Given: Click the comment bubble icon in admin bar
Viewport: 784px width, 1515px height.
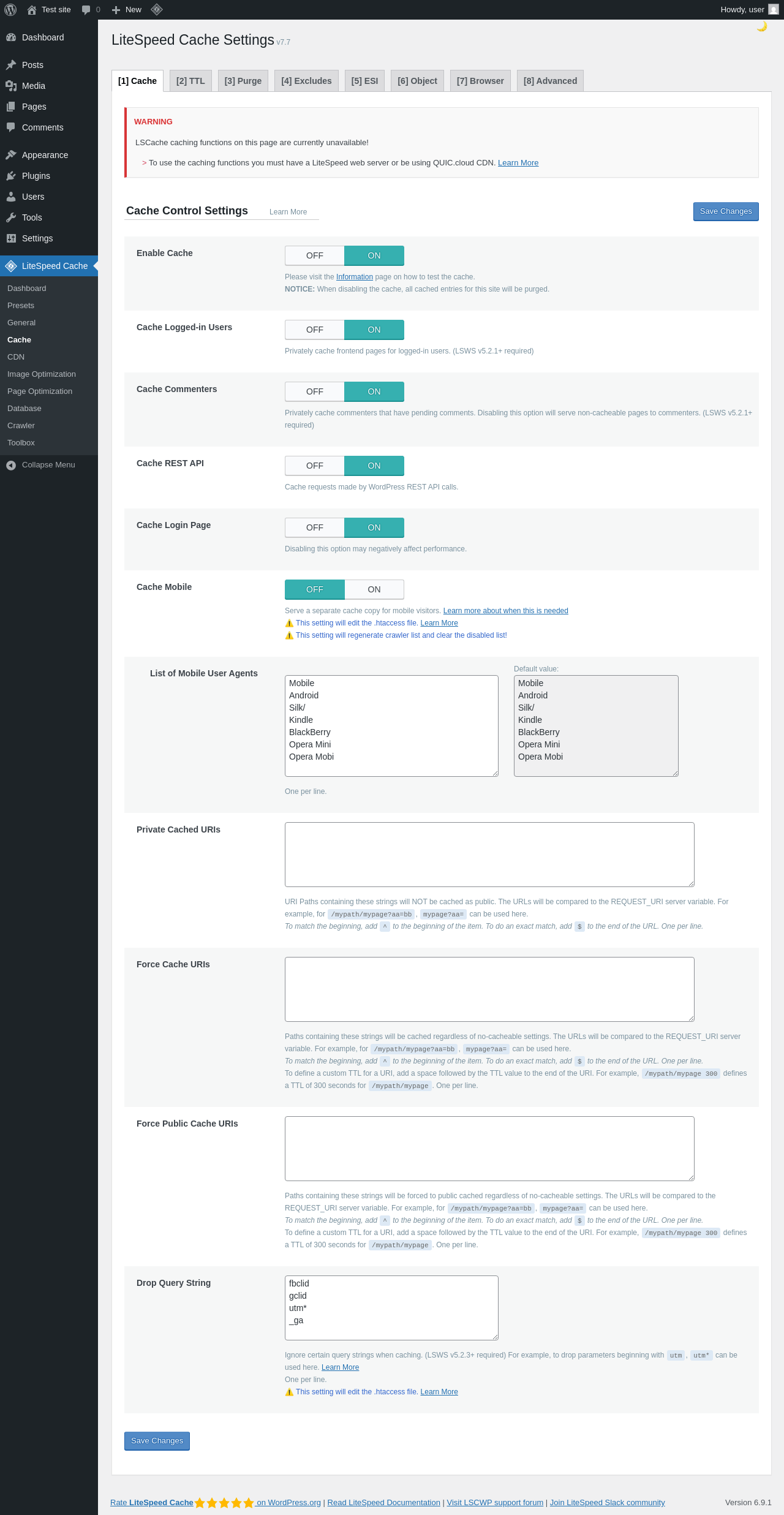Looking at the screenshot, I should [x=86, y=10].
